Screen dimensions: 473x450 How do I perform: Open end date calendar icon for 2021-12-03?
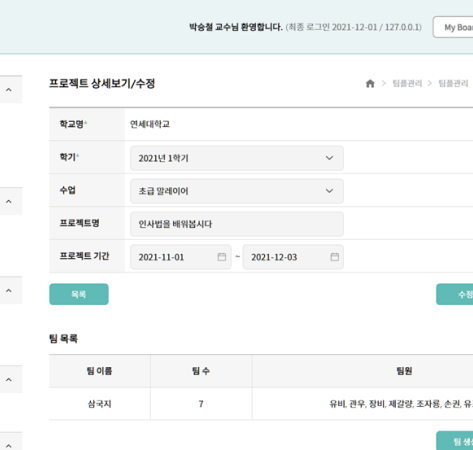[335, 257]
